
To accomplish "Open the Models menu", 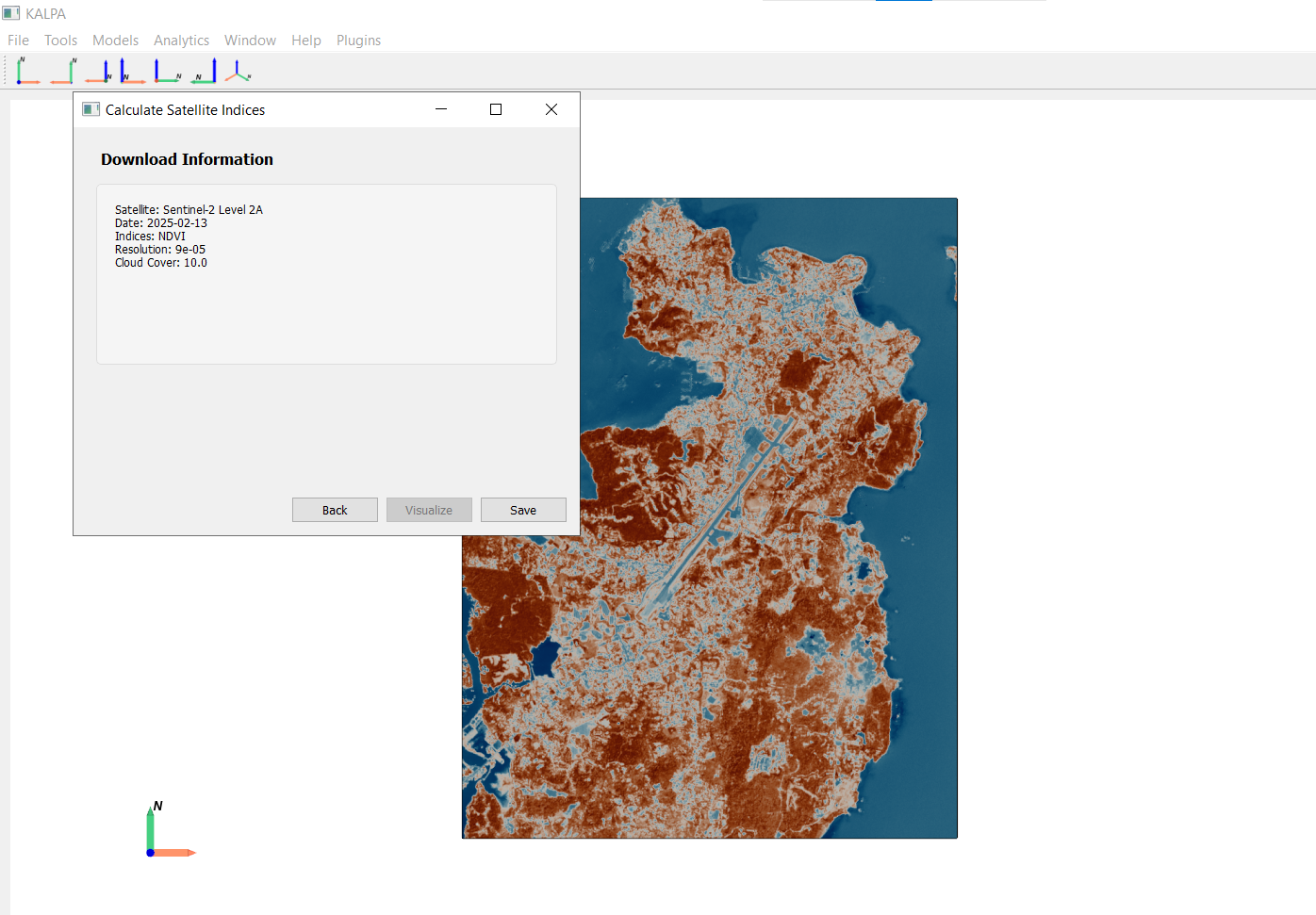I will pyautogui.click(x=115, y=41).
